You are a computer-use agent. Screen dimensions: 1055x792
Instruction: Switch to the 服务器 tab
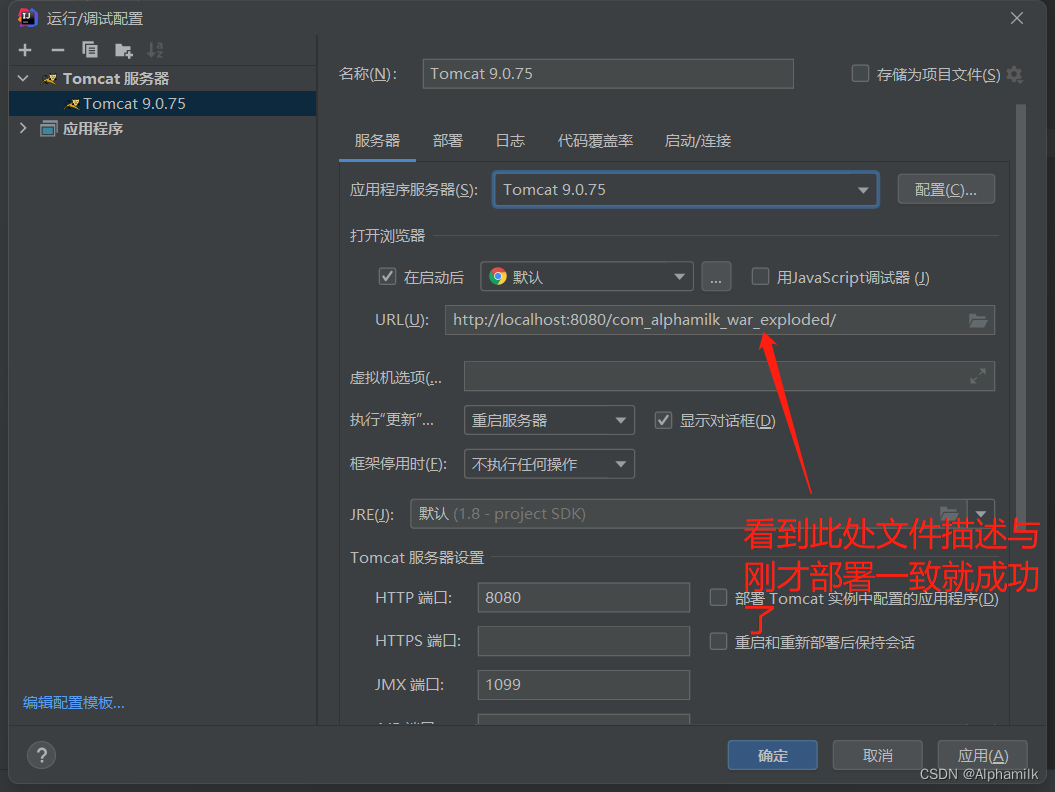coord(377,141)
